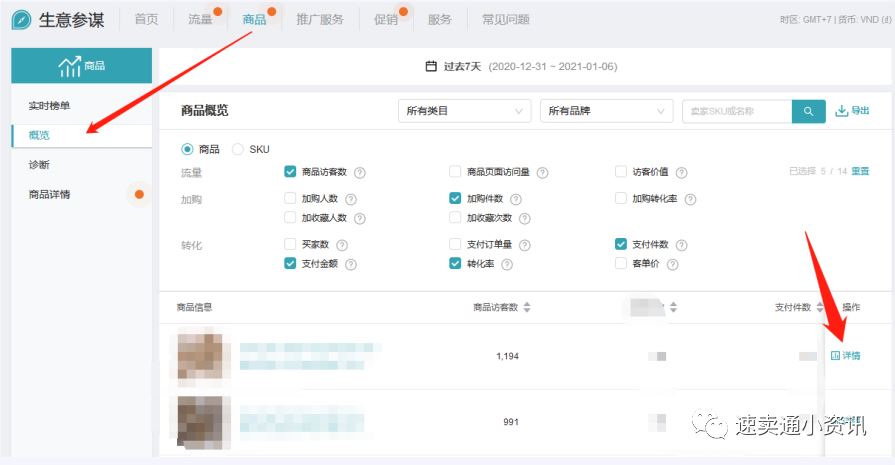Open title link of product with 991 visitors

(x=302, y=422)
